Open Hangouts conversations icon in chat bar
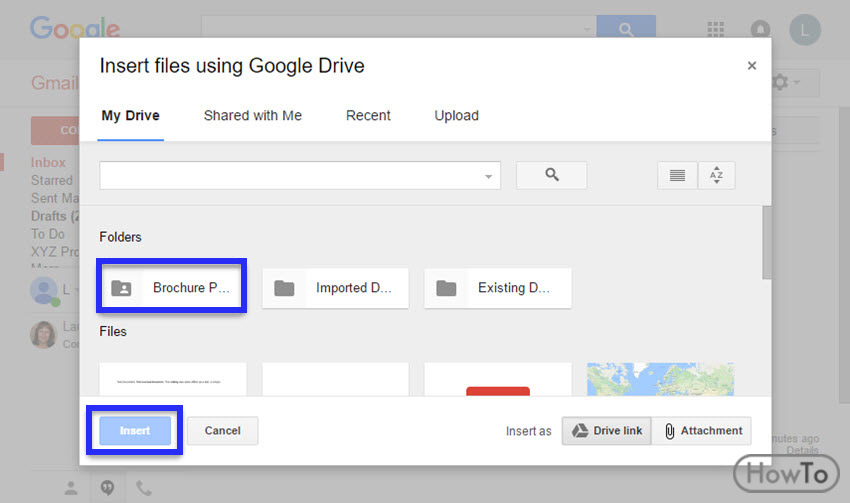 point(107,488)
